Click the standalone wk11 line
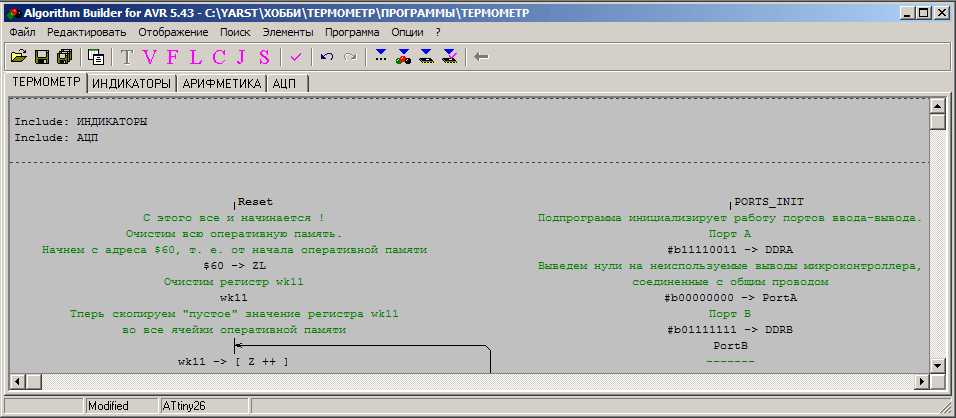This screenshot has width=956, height=418. click(235, 298)
